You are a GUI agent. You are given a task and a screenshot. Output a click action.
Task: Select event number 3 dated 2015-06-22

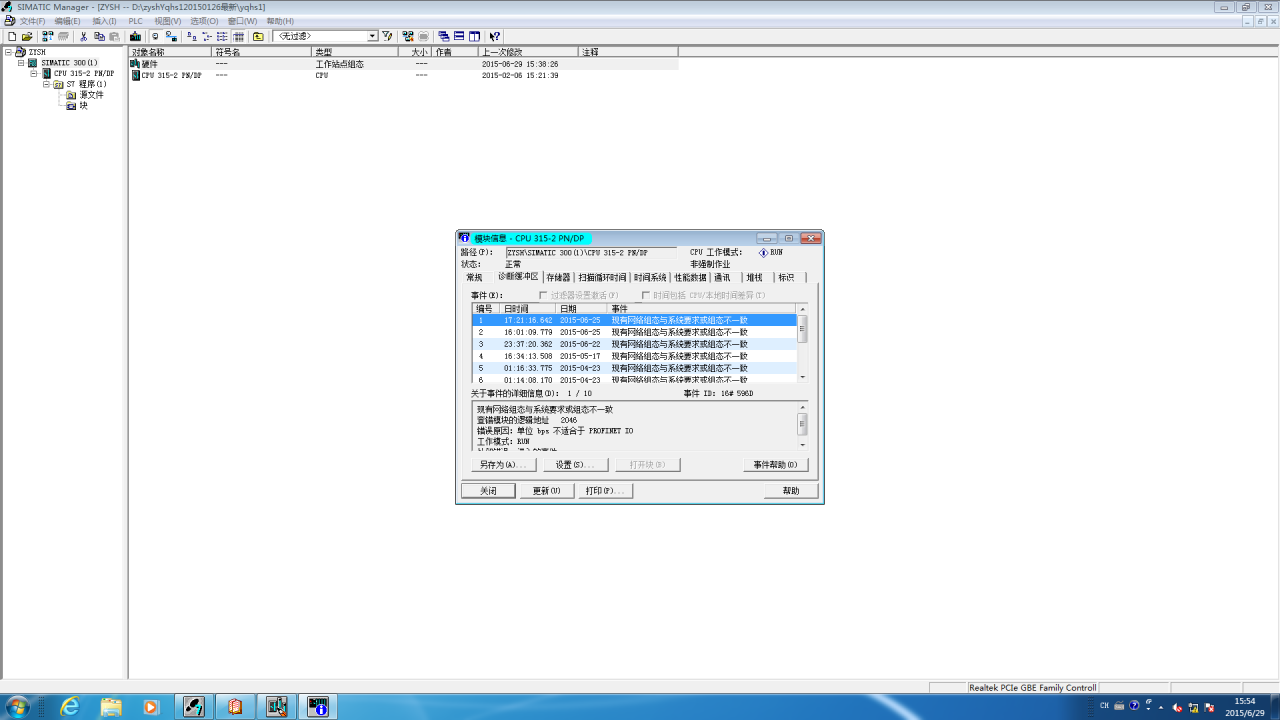tap(634, 344)
